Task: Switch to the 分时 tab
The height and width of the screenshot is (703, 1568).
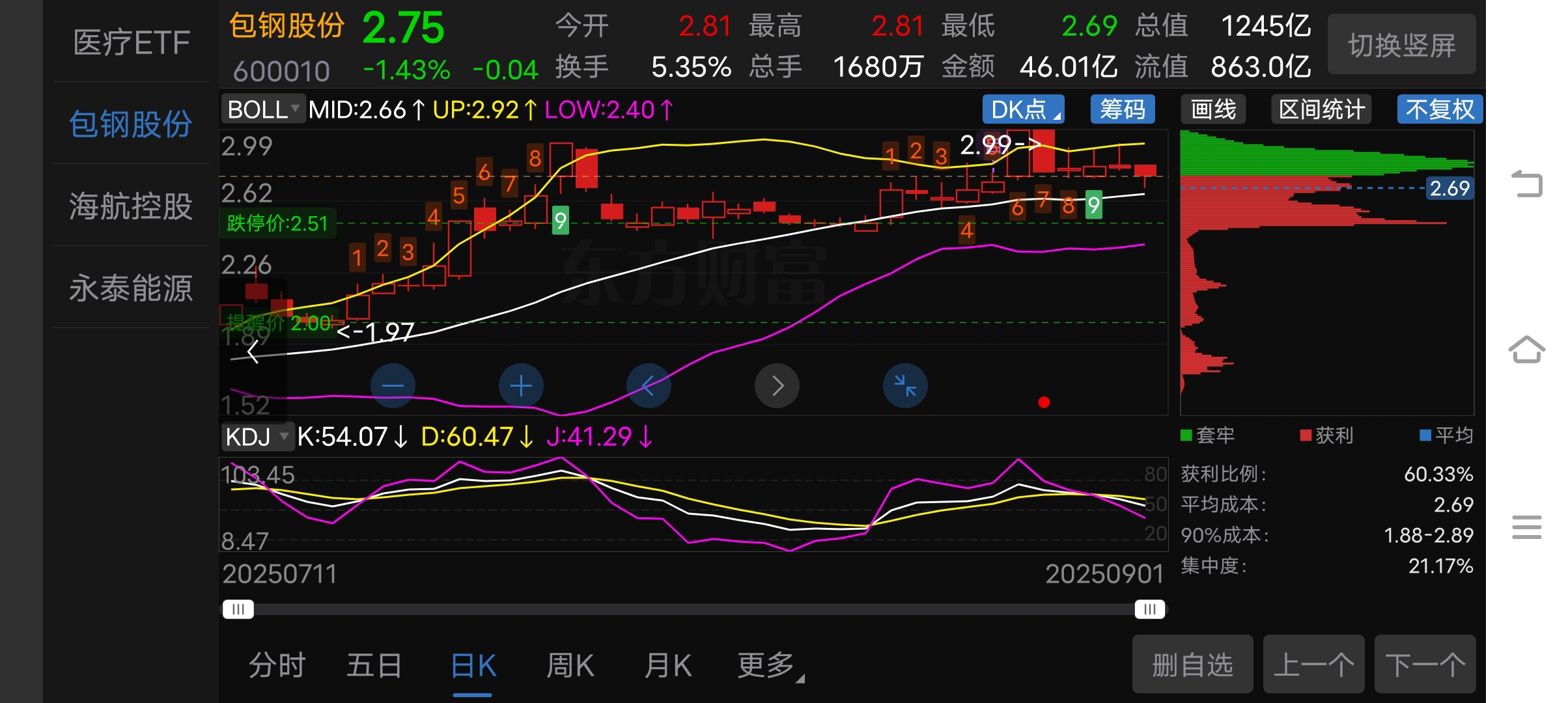Action: pyautogui.click(x=277, y=665)
